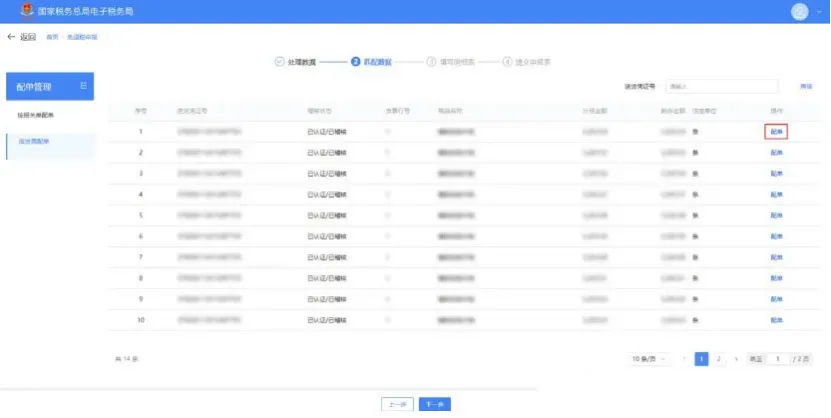Click 配单 in row 1
The height and width of the screenshot is (418, 831).
click(776, 131)
